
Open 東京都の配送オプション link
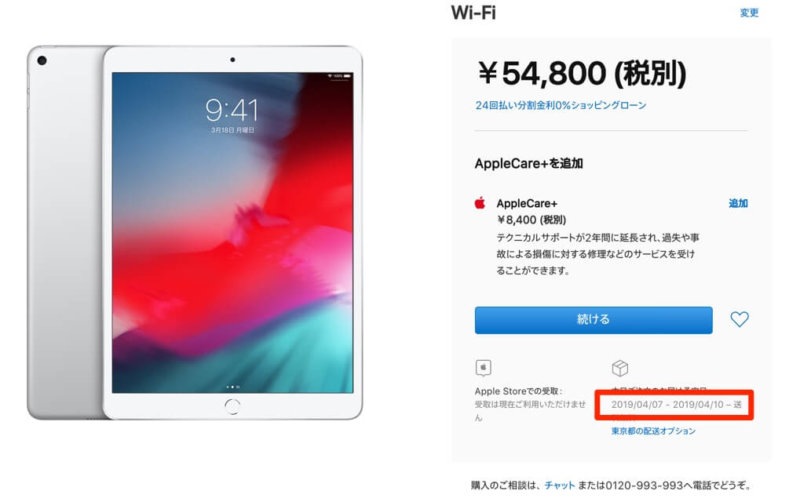(x=654, y=431)
